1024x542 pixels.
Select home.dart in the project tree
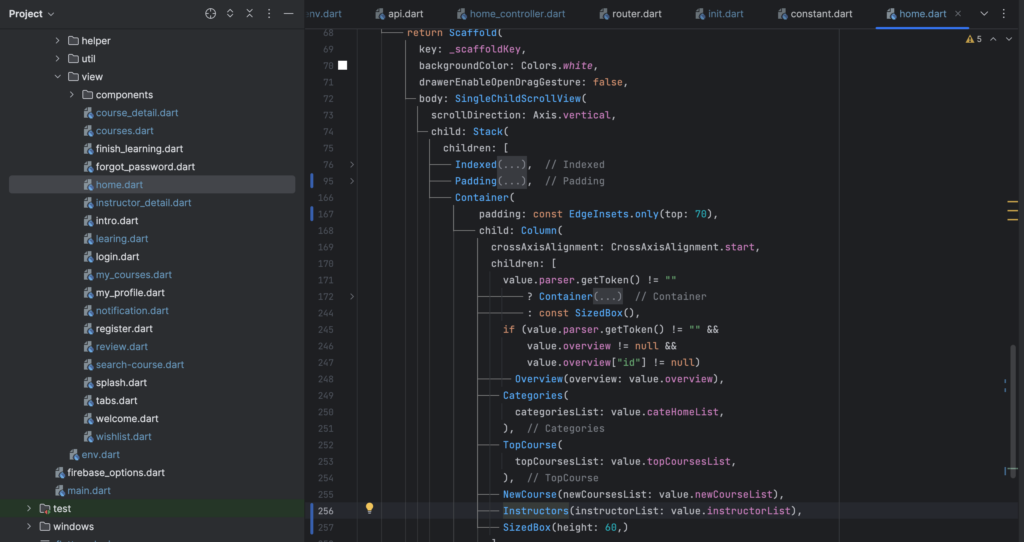(x=152, y=185)
